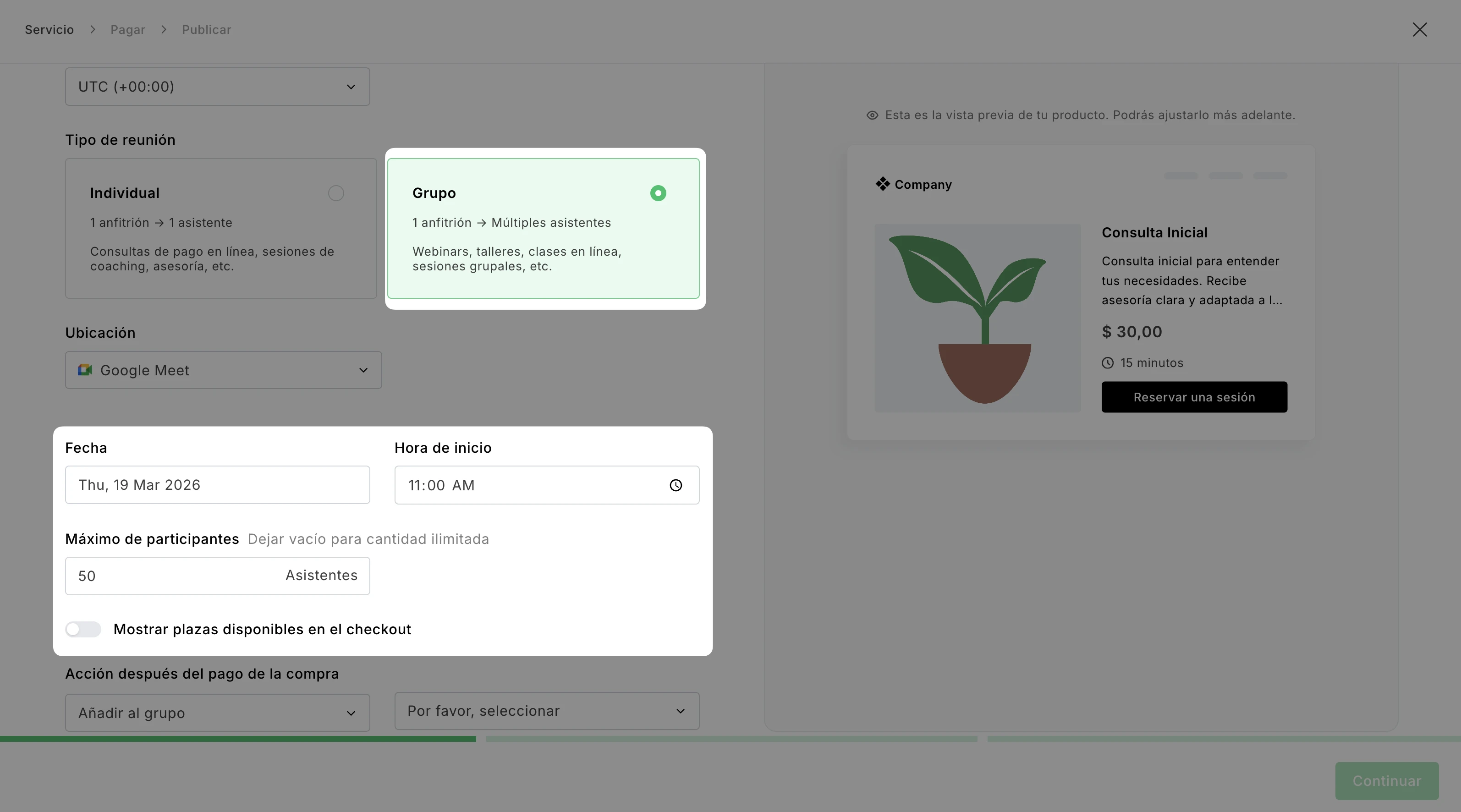This screenshot has height=812, width=1461.
Task: Open the UTC (+00:00) timezone dropdown
Action: coord(217,87)
